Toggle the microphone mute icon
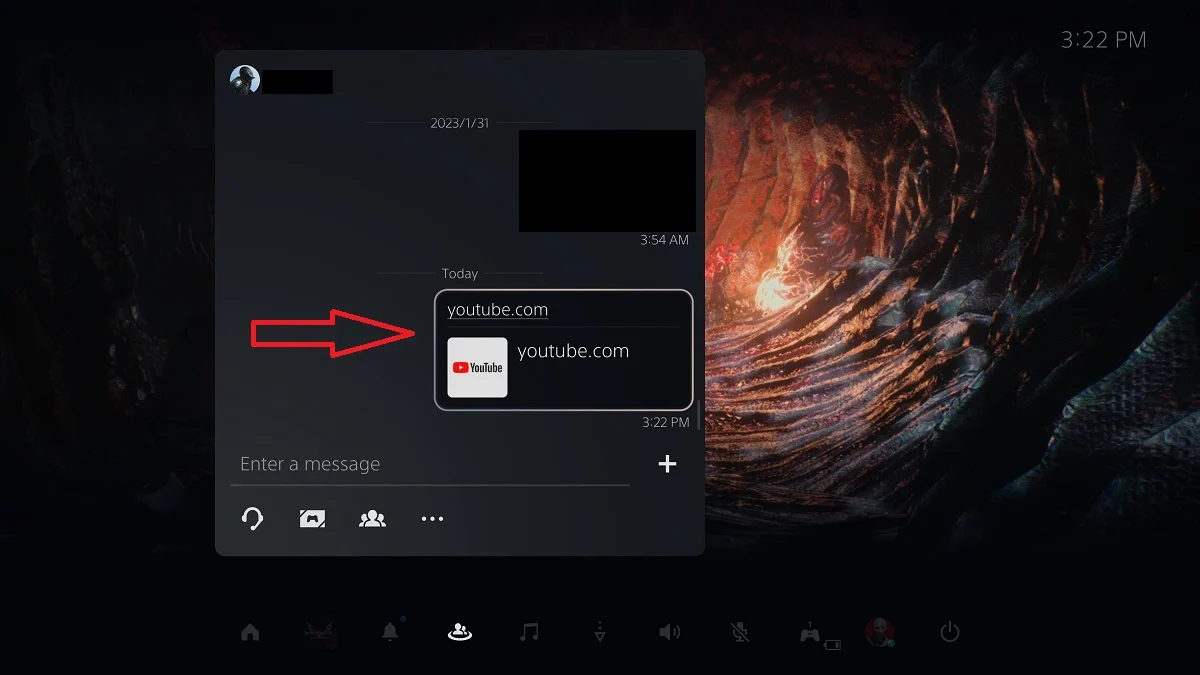 pos(740,632)
